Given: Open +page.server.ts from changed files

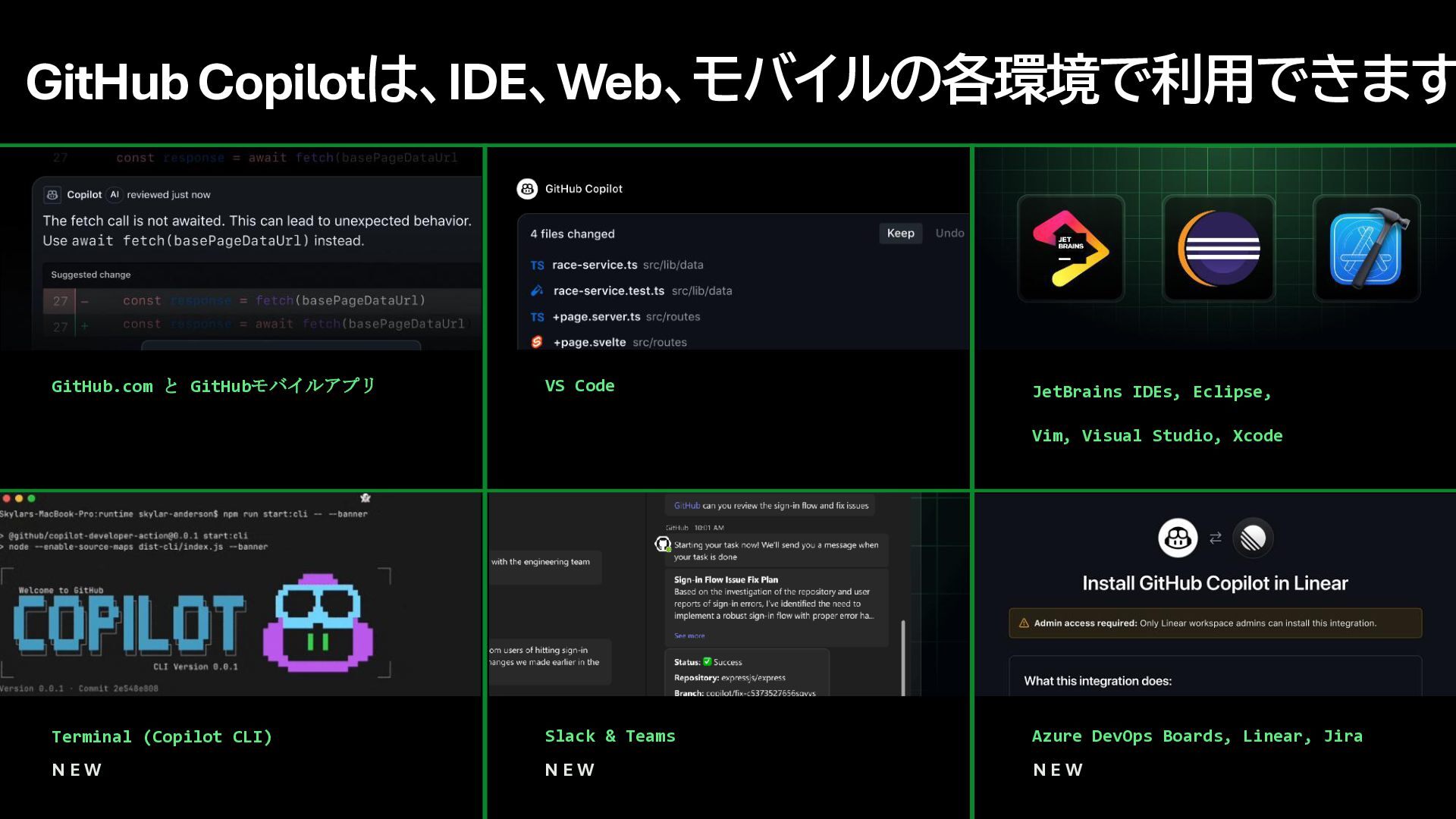Looking at the screenshot, I should [x=596, y=316].
